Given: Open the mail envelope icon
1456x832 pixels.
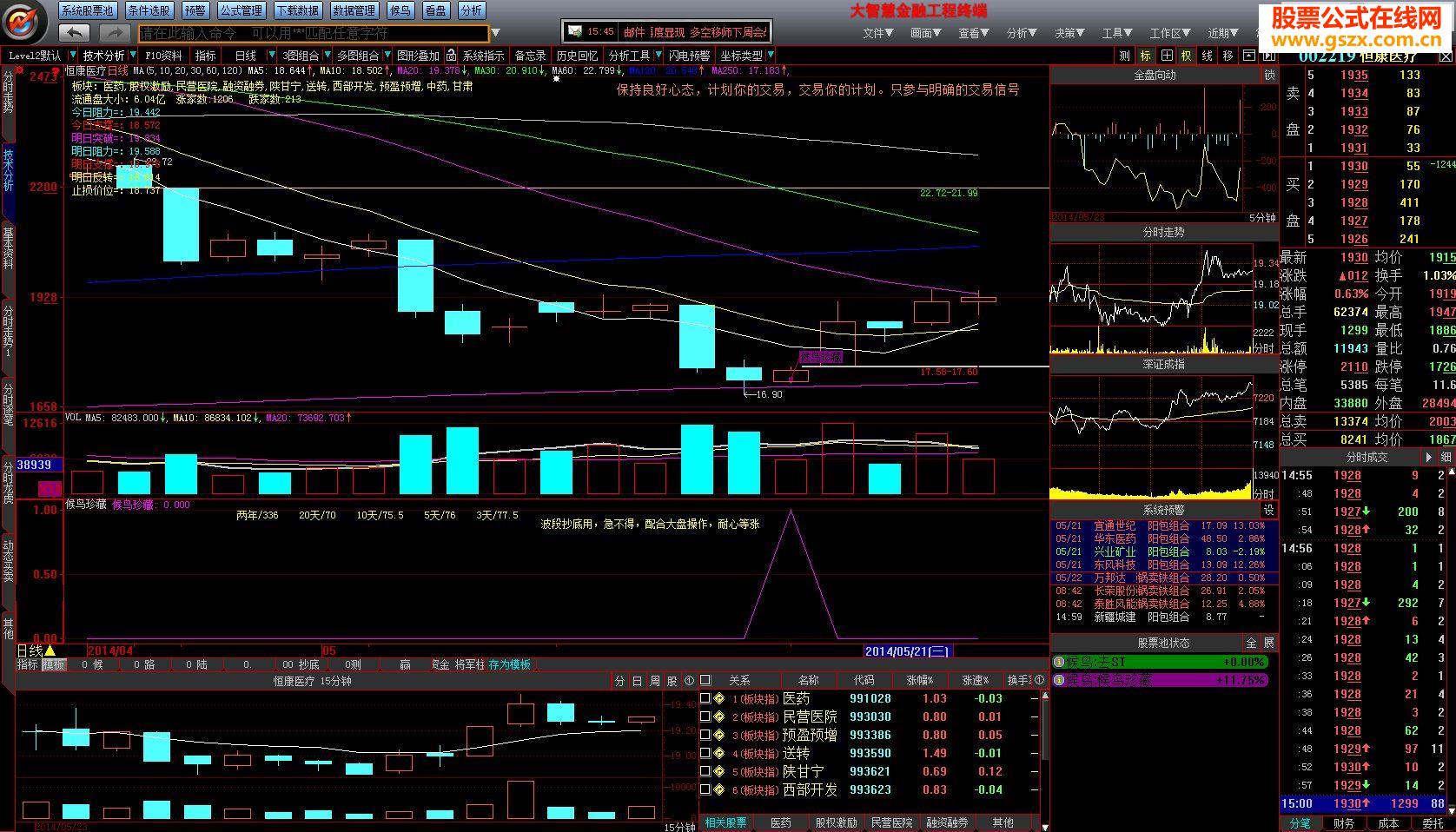Looking at the screenshot, I should [x=574, y=31].
